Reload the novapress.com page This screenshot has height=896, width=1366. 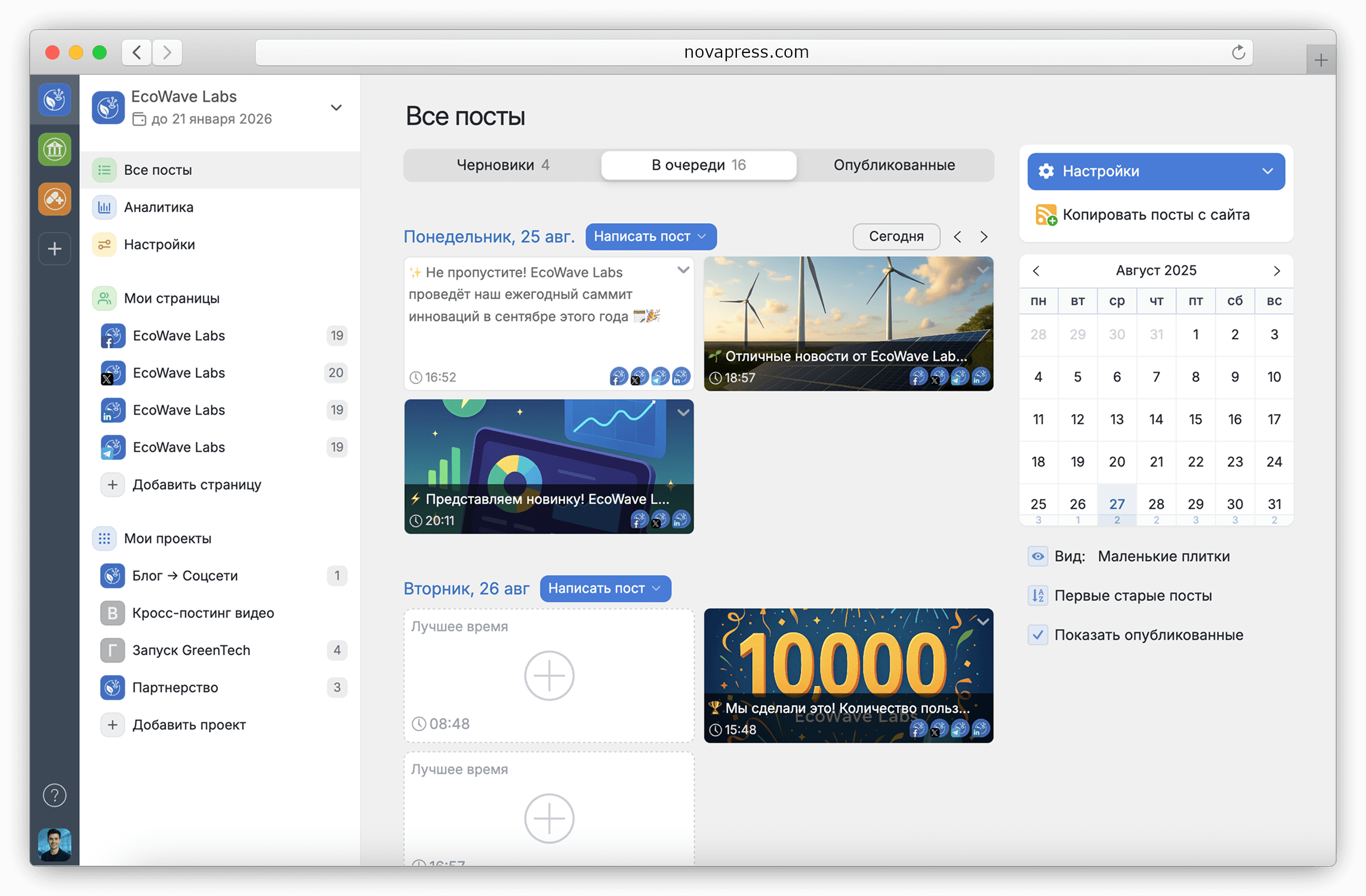1238,52
